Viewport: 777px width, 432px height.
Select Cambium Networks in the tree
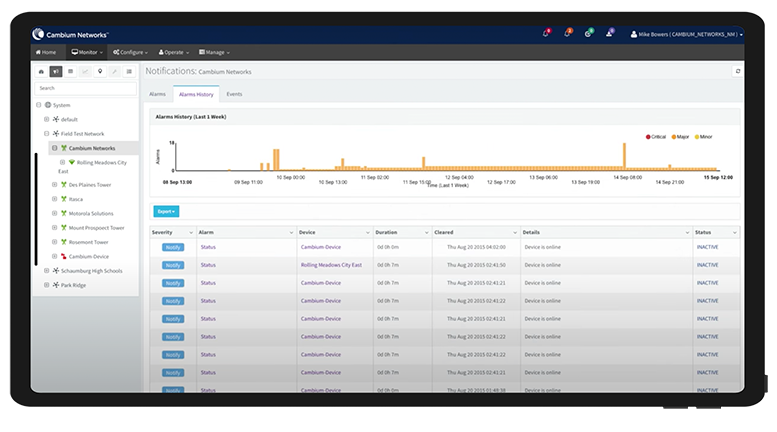point(92,148)
